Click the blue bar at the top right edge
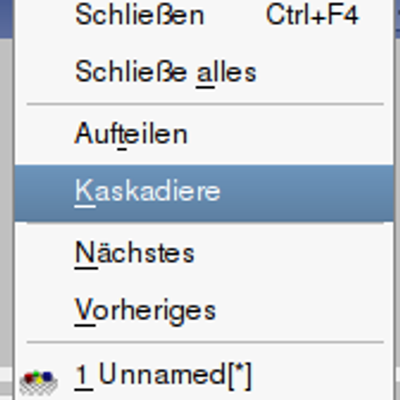Screen dimensions: 400x400 point(397,15)
